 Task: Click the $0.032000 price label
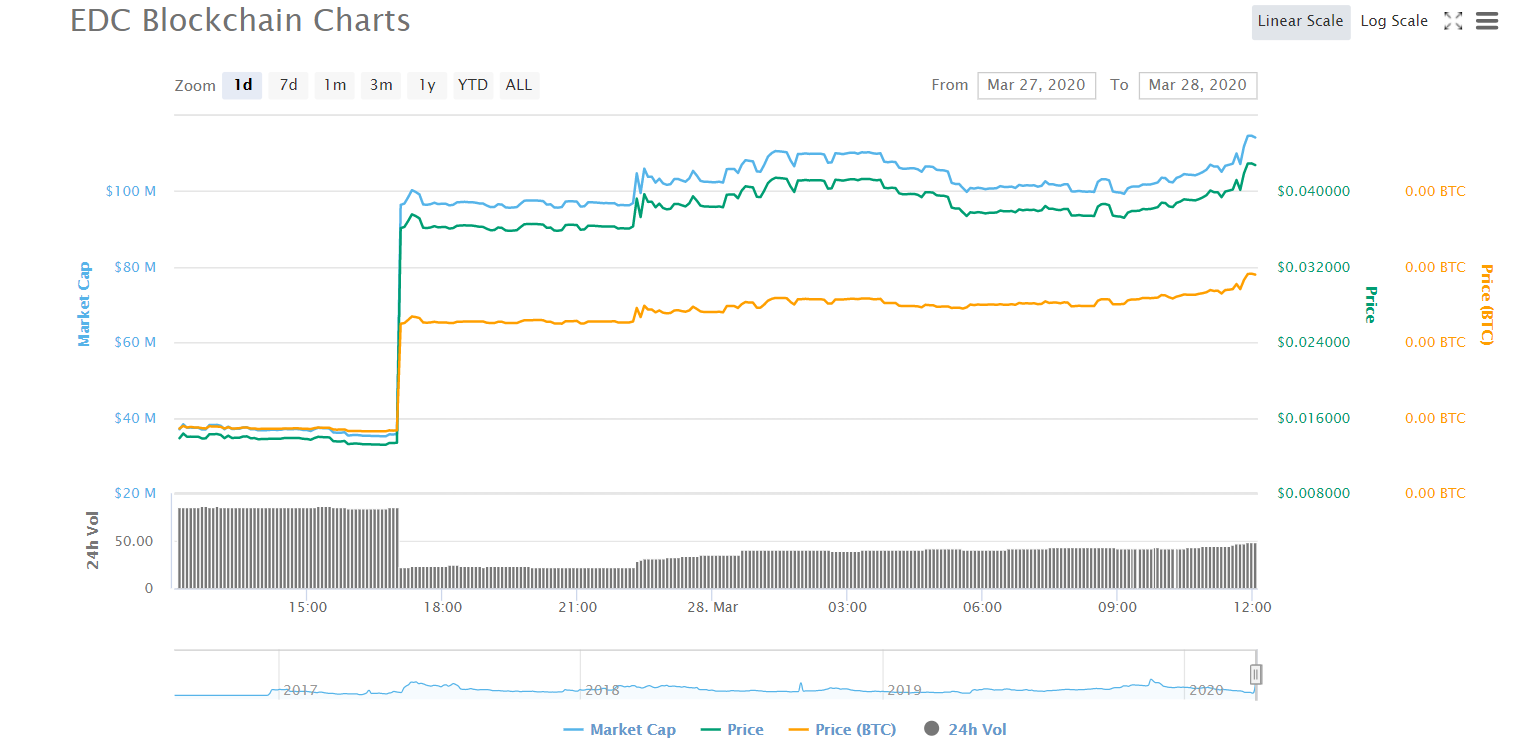point(1314,267)
